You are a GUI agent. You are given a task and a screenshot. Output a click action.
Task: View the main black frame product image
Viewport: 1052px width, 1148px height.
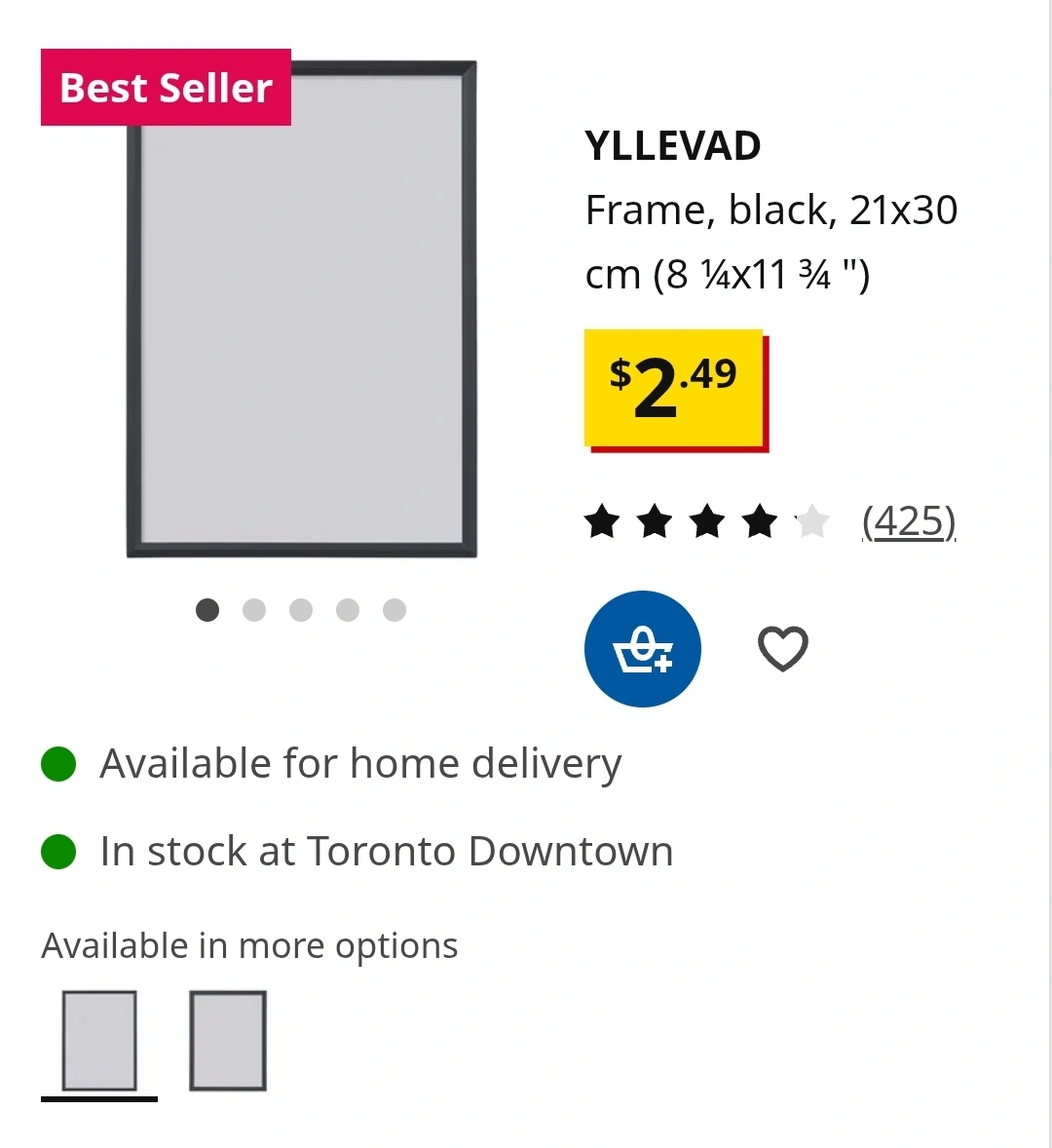[x=301, y=309]
